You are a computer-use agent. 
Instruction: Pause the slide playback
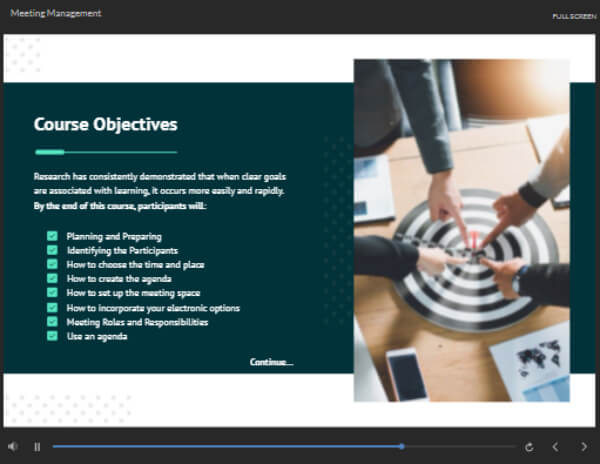point(37,447)
